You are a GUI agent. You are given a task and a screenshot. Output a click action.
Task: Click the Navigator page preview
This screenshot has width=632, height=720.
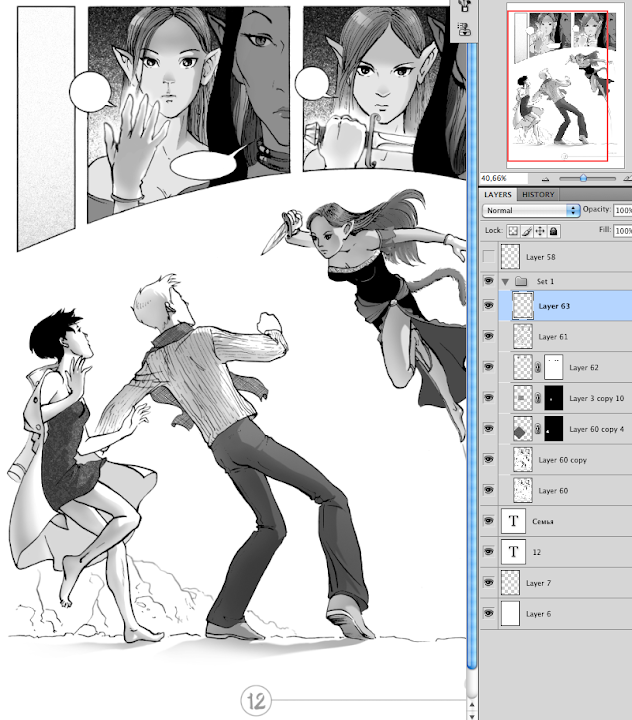(565, 85)
